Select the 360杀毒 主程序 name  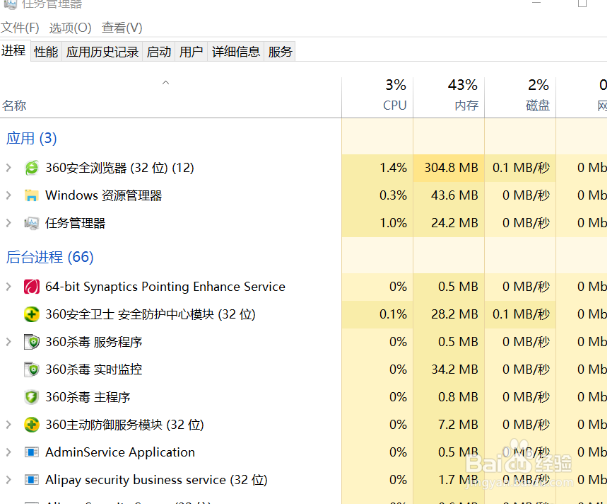[88, 397]
